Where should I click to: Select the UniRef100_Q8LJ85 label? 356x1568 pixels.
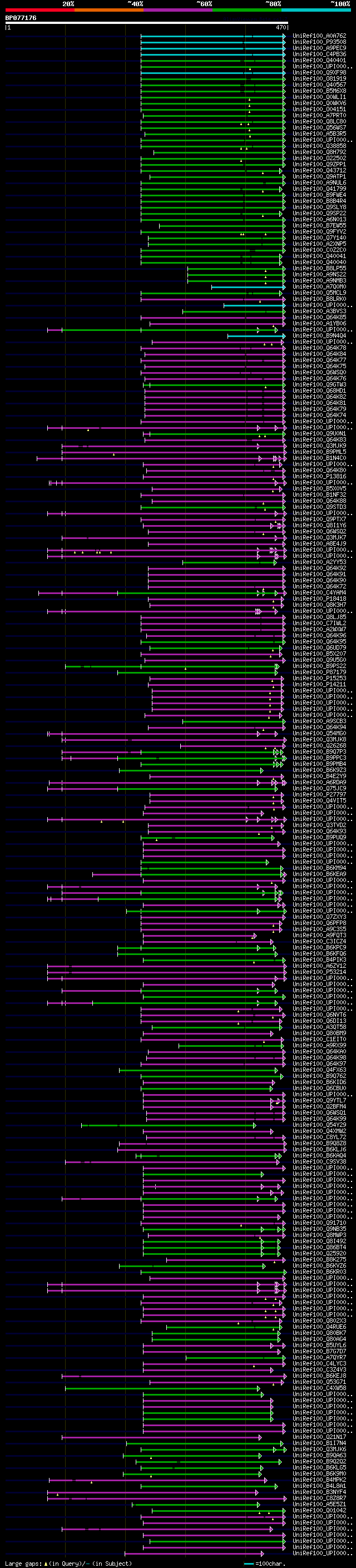[319, 617]
